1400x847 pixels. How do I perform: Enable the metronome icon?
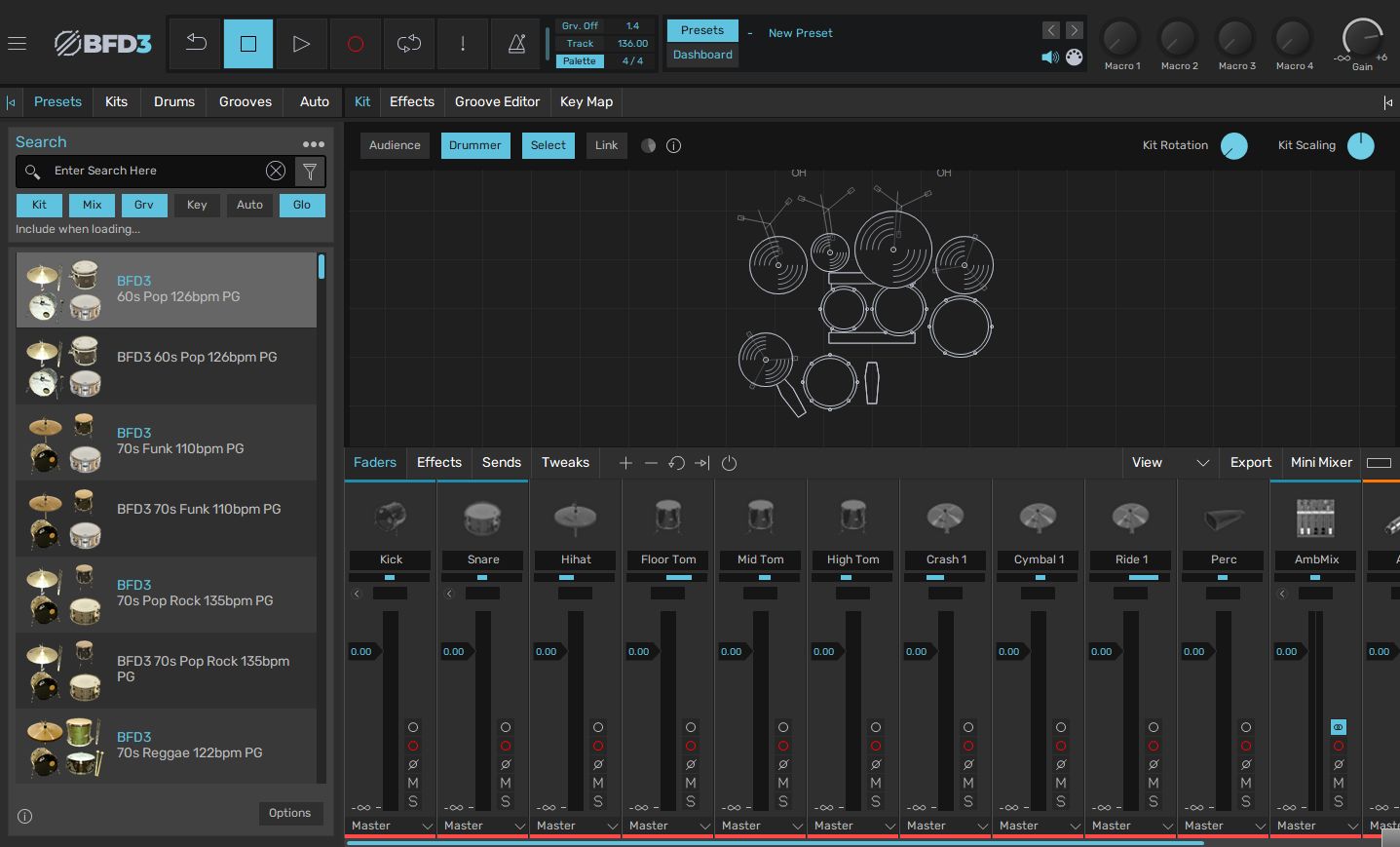(x=516, y=43)
